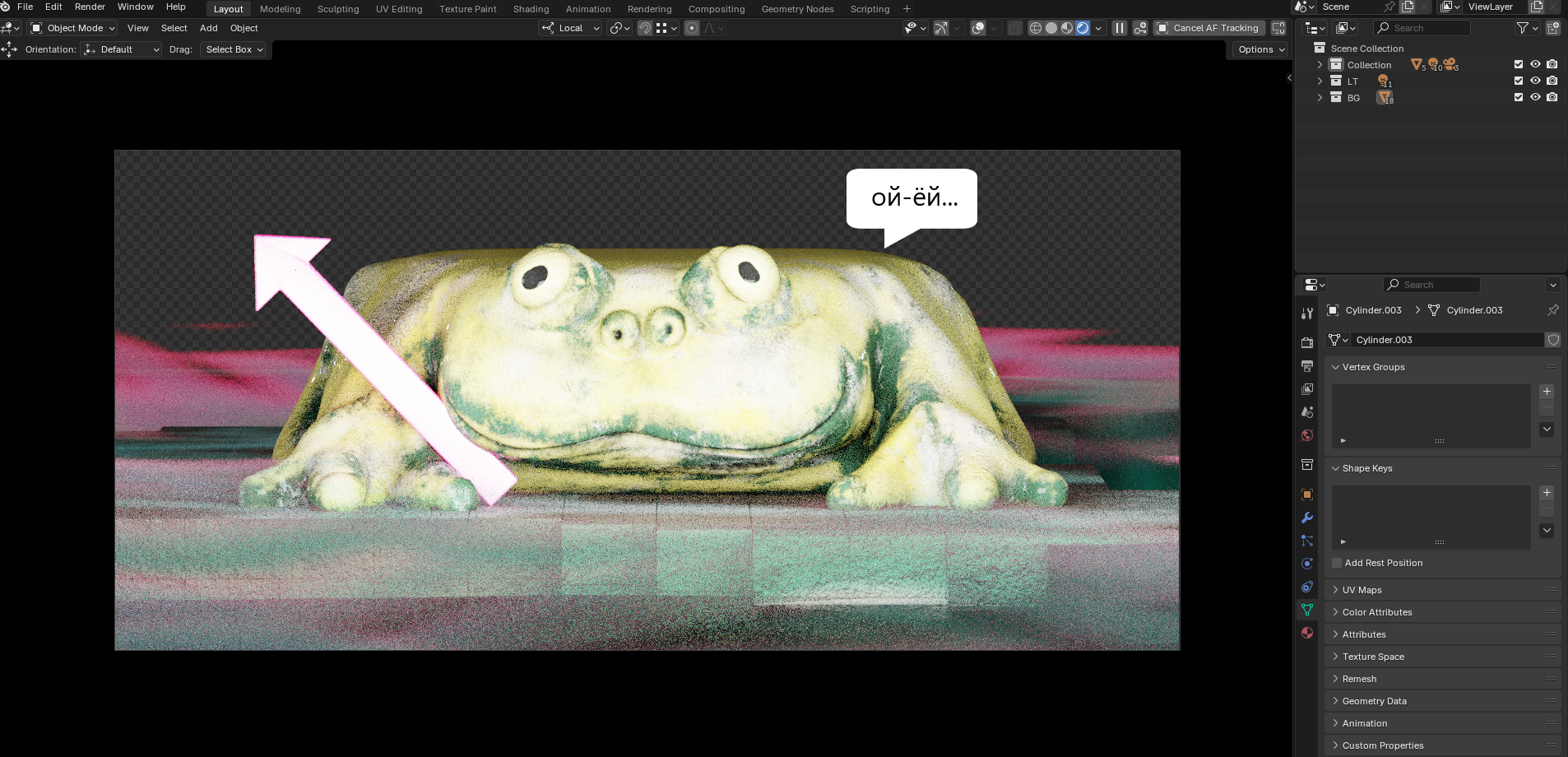Switch to the Shading workspace tab
Viewport: 1568px width, 757px height.
point(531,9)
